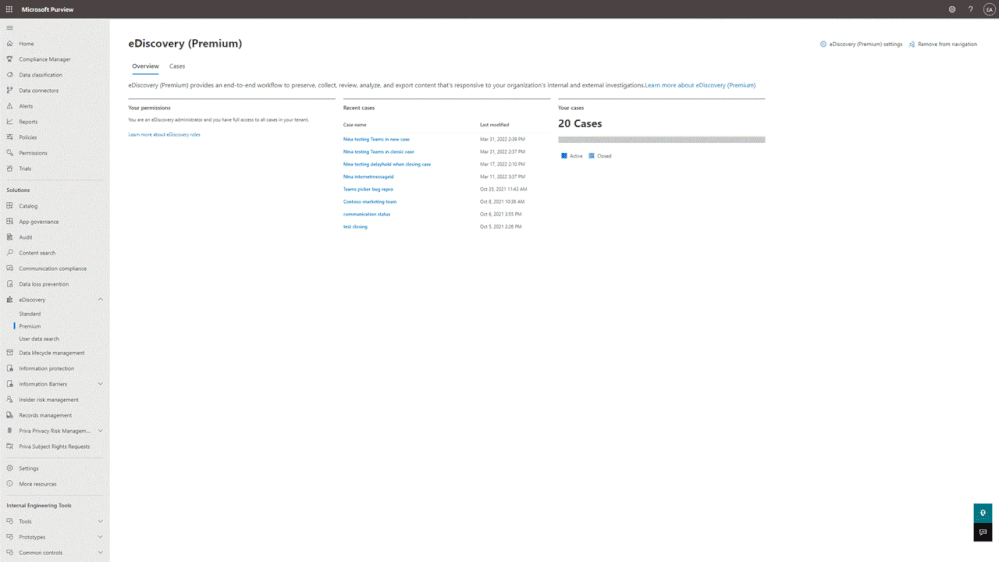
Task: Open eDiscovery (Premium) settings
Action: coord(861,44)
